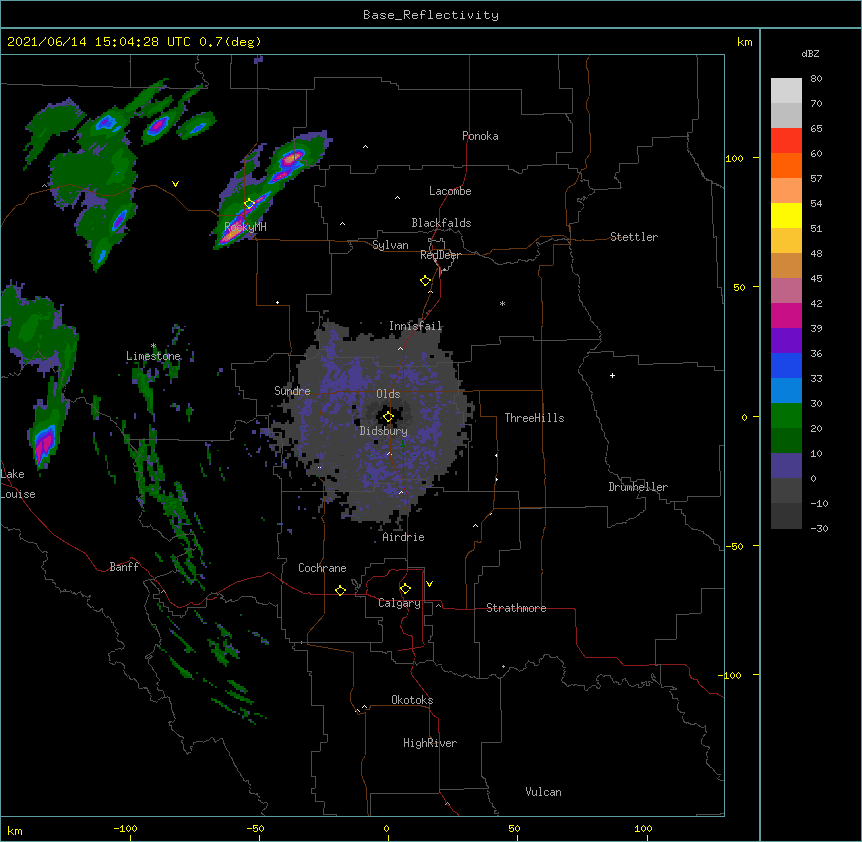
Task: Select the red 65-60 dBZ legend swatch
Action: [x=786, y=140]
